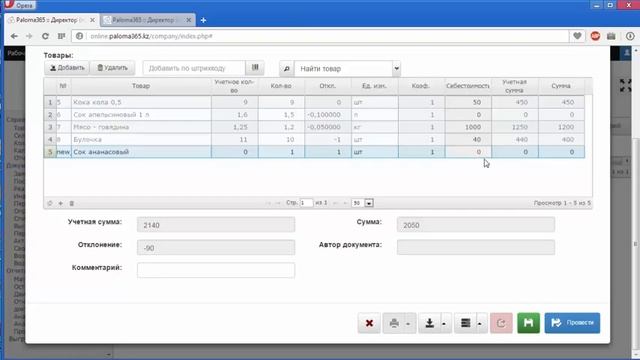Click the pink redo arrow button
The width and height of the screenshot is (640, 360).
[x=501, y=323]
